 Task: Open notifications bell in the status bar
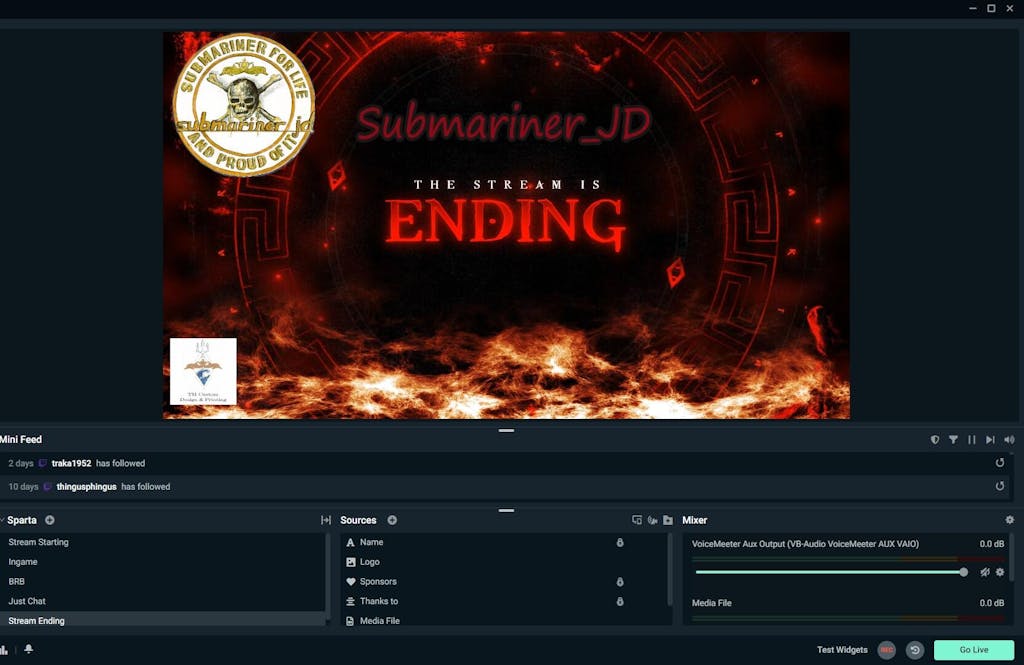(x=28, y=649)
